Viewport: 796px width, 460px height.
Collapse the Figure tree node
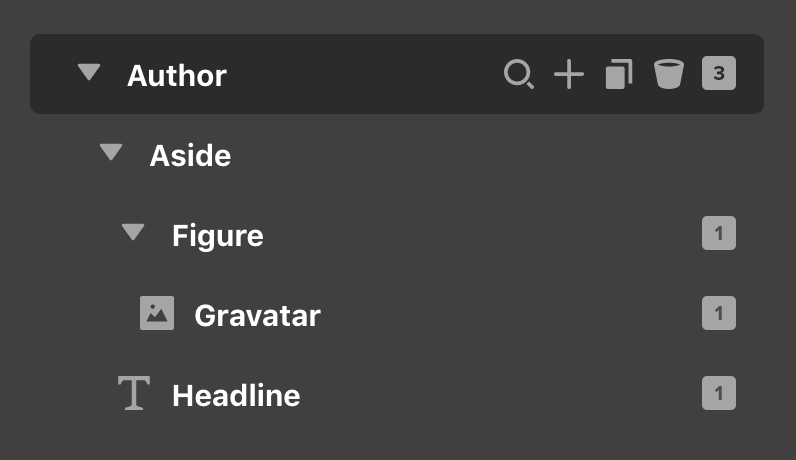click(x=134, y=232)
